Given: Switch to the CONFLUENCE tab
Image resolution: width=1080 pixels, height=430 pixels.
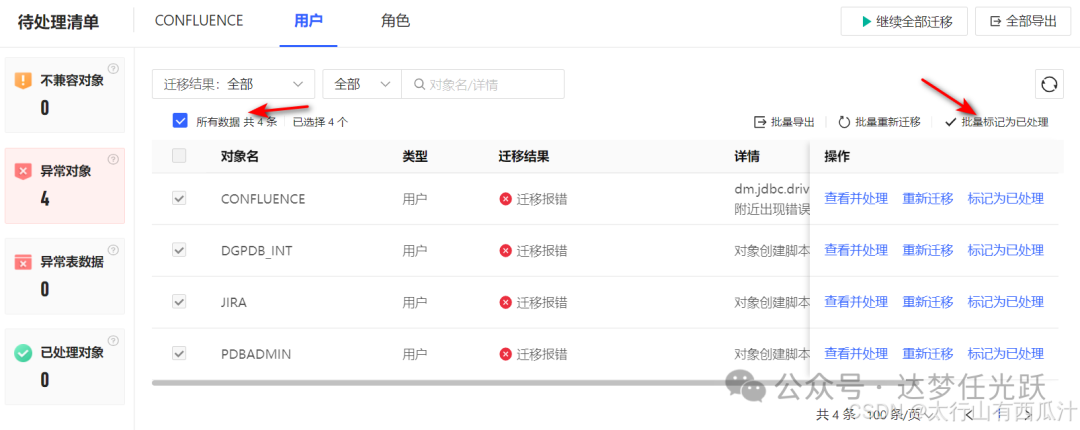Looking at the screenshot, I should click(x=199, y=21).
